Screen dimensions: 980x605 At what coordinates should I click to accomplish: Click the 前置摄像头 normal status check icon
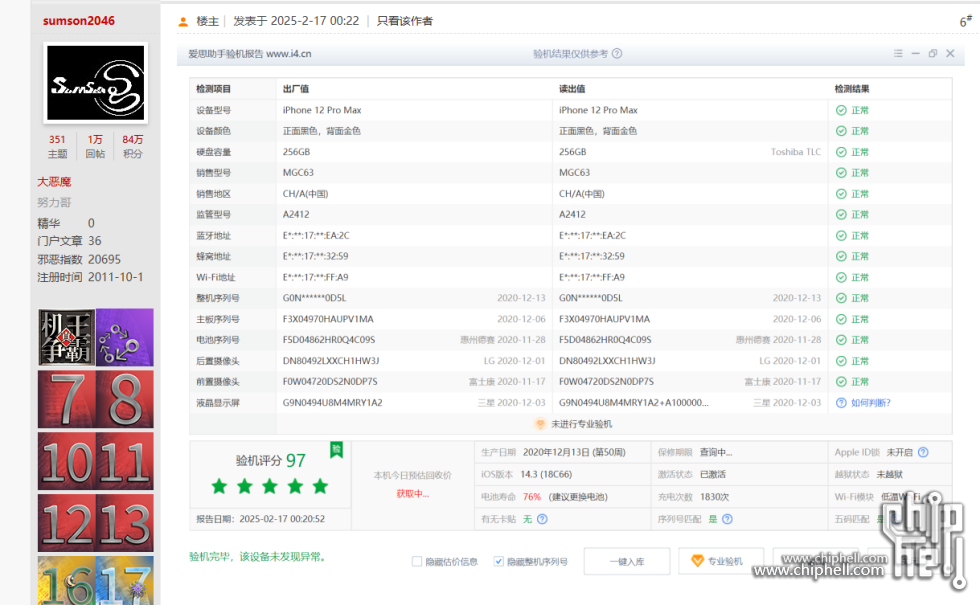pos(841,382)
